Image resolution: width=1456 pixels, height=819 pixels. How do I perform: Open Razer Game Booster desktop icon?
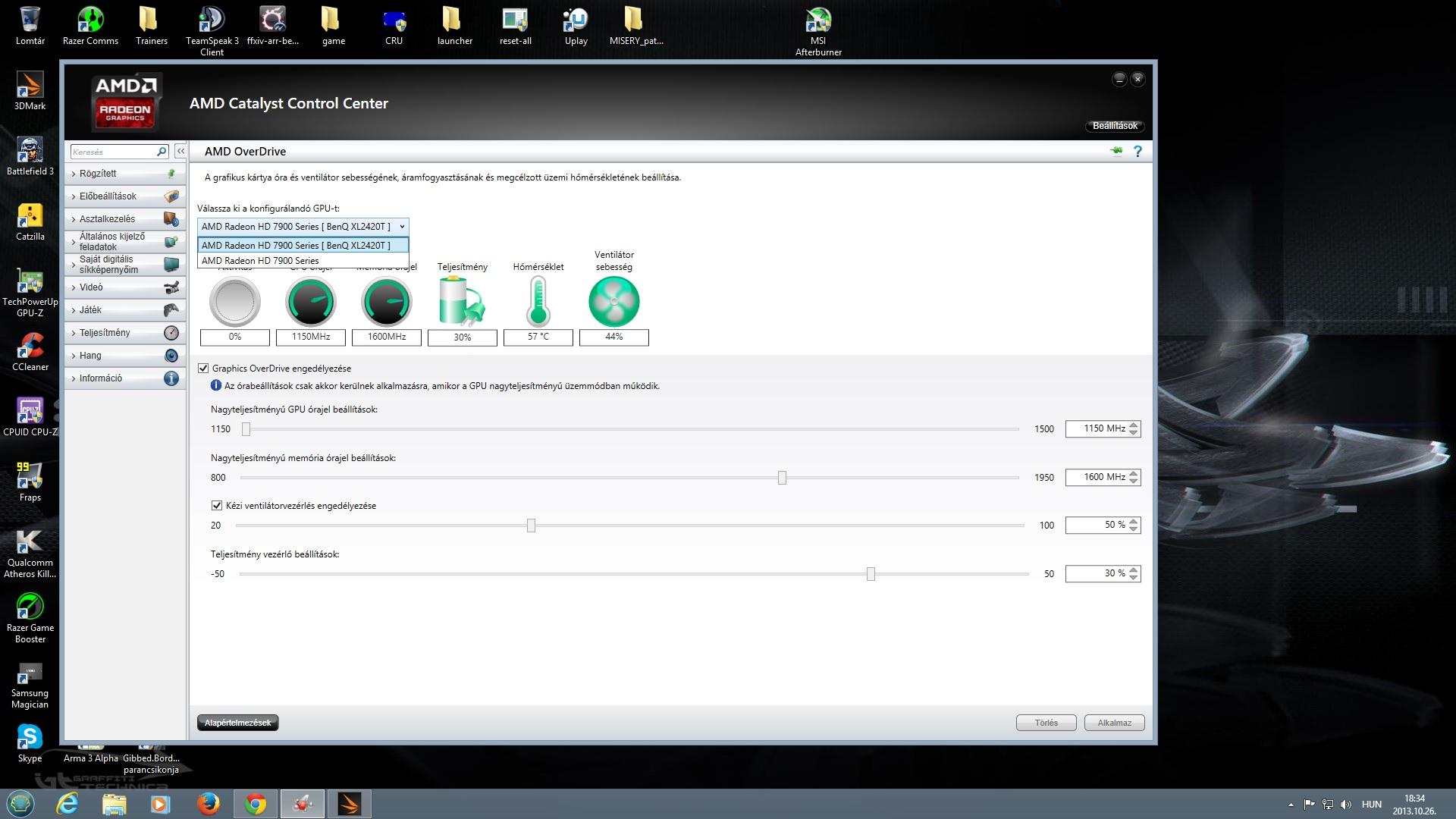(30, 618)
